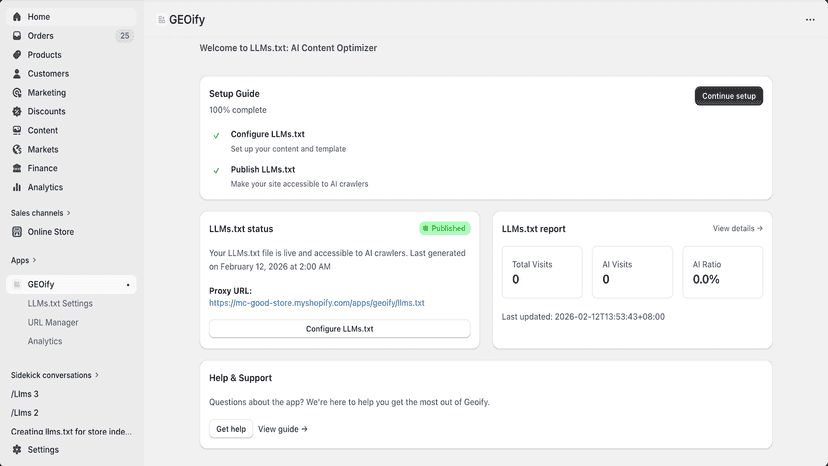Click the Content icon in sidebar
This screenshot has width=828, height=466.
[x=17, y=131]
